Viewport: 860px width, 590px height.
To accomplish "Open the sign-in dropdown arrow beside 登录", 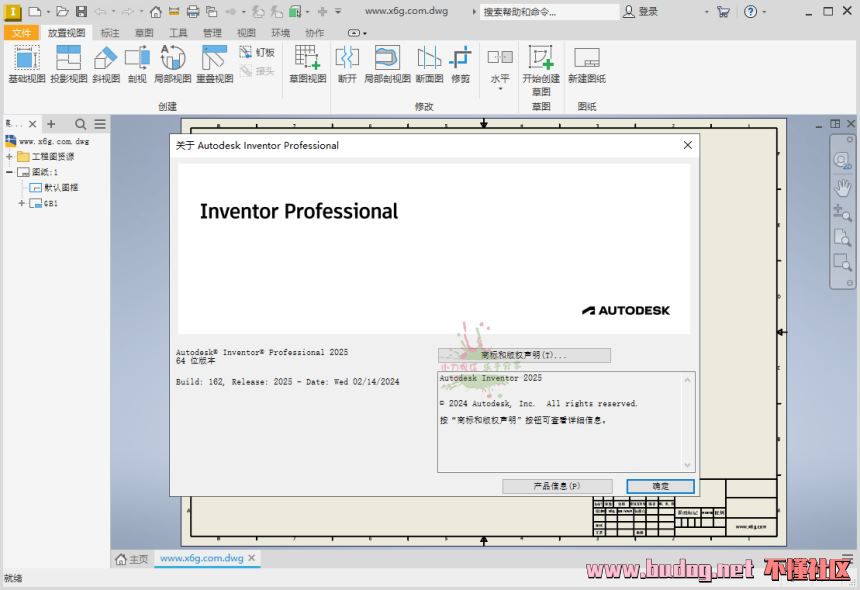I will click(x=706, y=12).
